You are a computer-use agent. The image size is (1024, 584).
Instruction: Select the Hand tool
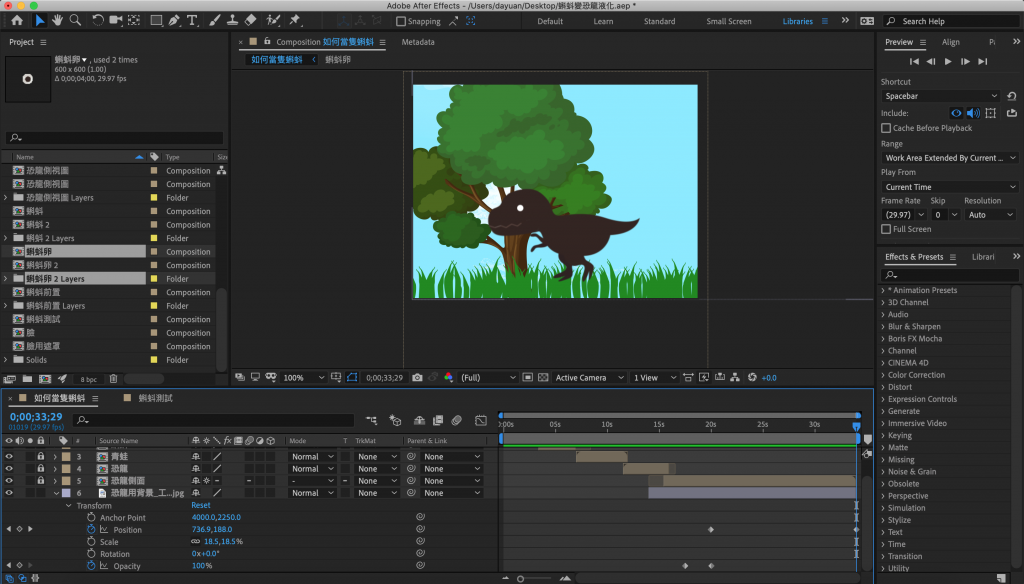[x=58, y=20]
